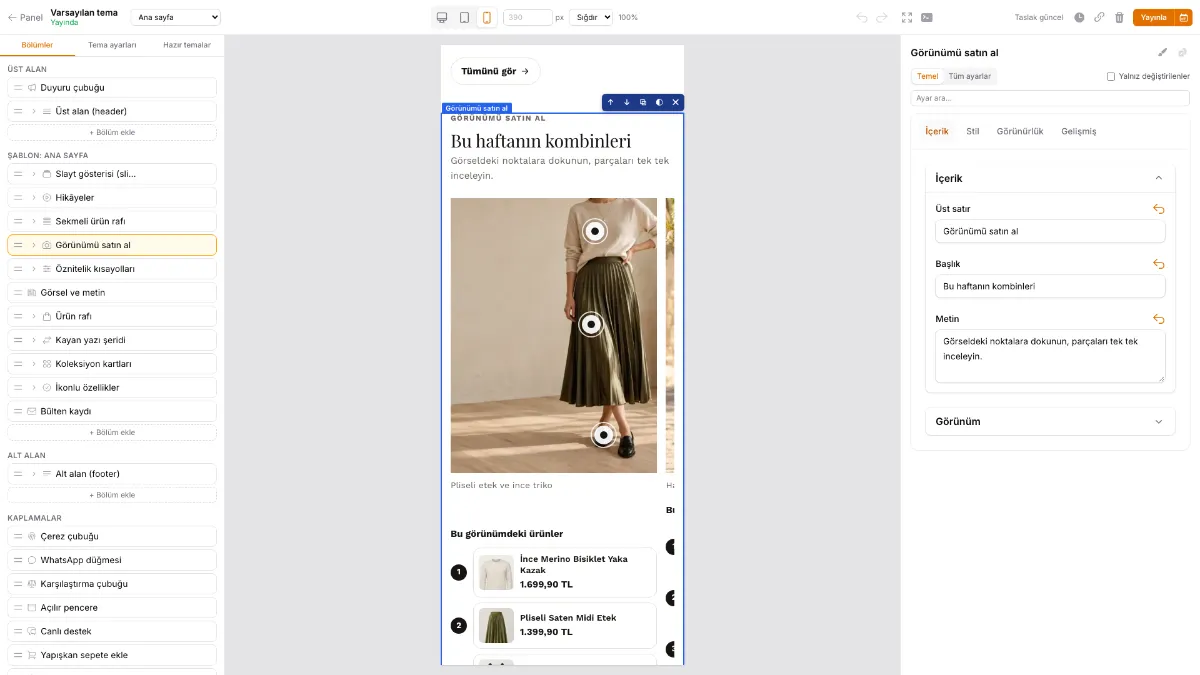Viewport: 1200px width, 675px height.
Task: Open version history clock icon
Action: click(1079, 17)
